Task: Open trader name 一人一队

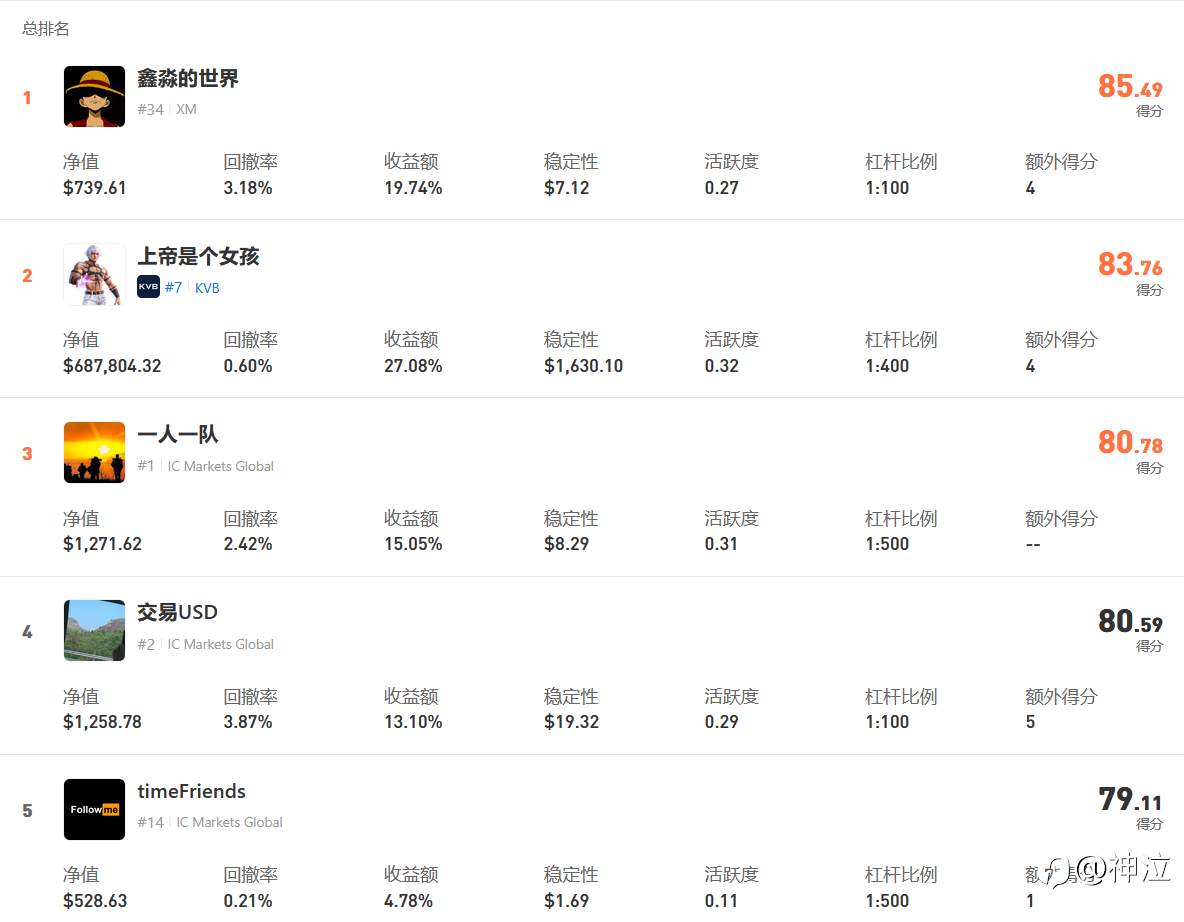Action: [178, 434]
